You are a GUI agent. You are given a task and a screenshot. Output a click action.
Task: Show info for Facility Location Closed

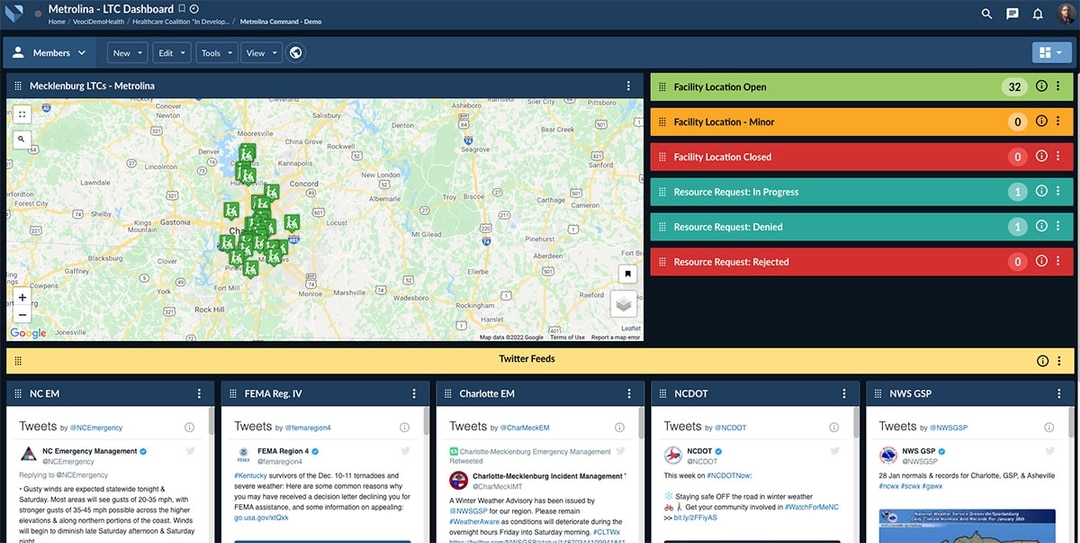click(x=1041, y=156)
